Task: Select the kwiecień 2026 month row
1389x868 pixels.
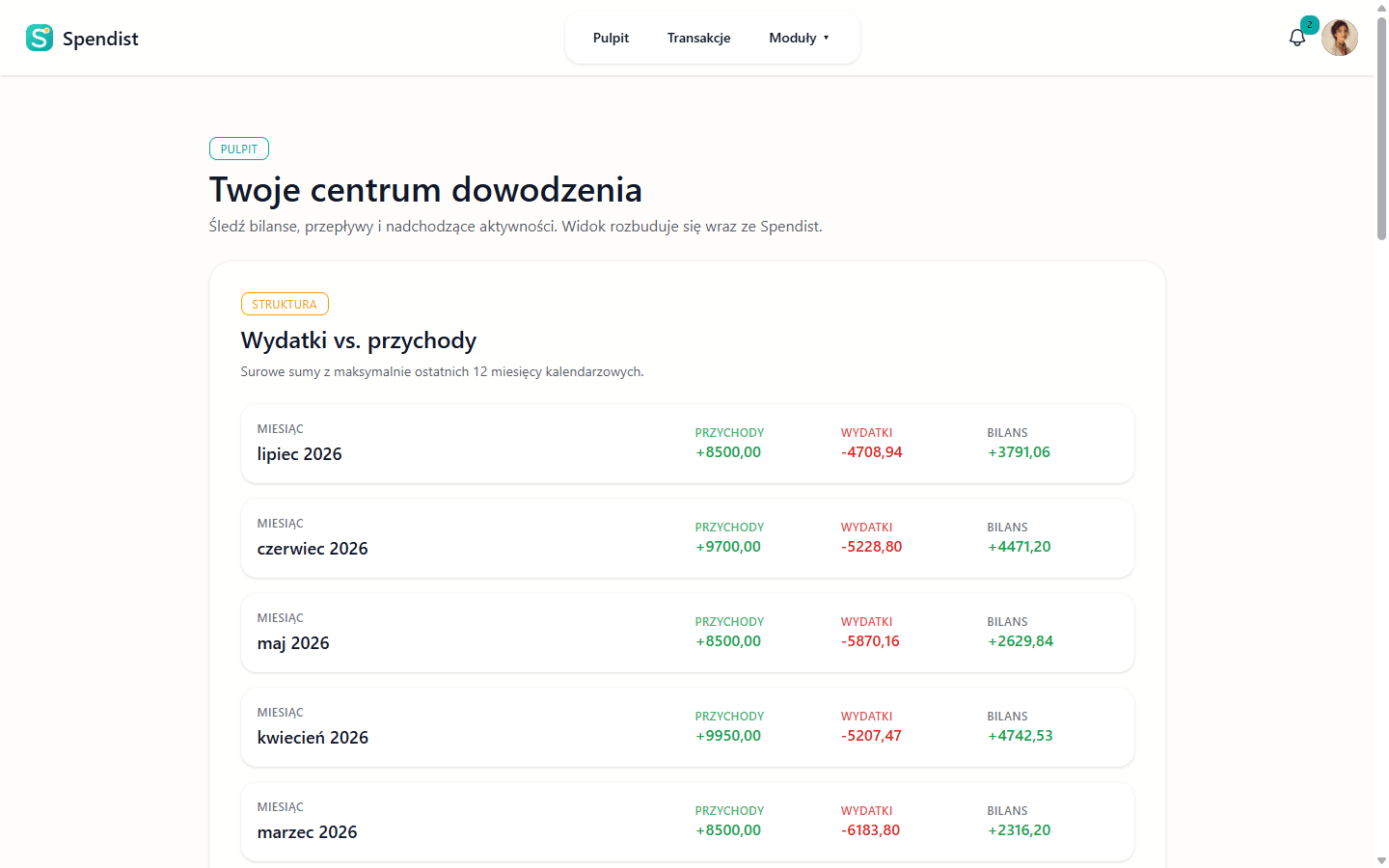Action: click(688, 727)
